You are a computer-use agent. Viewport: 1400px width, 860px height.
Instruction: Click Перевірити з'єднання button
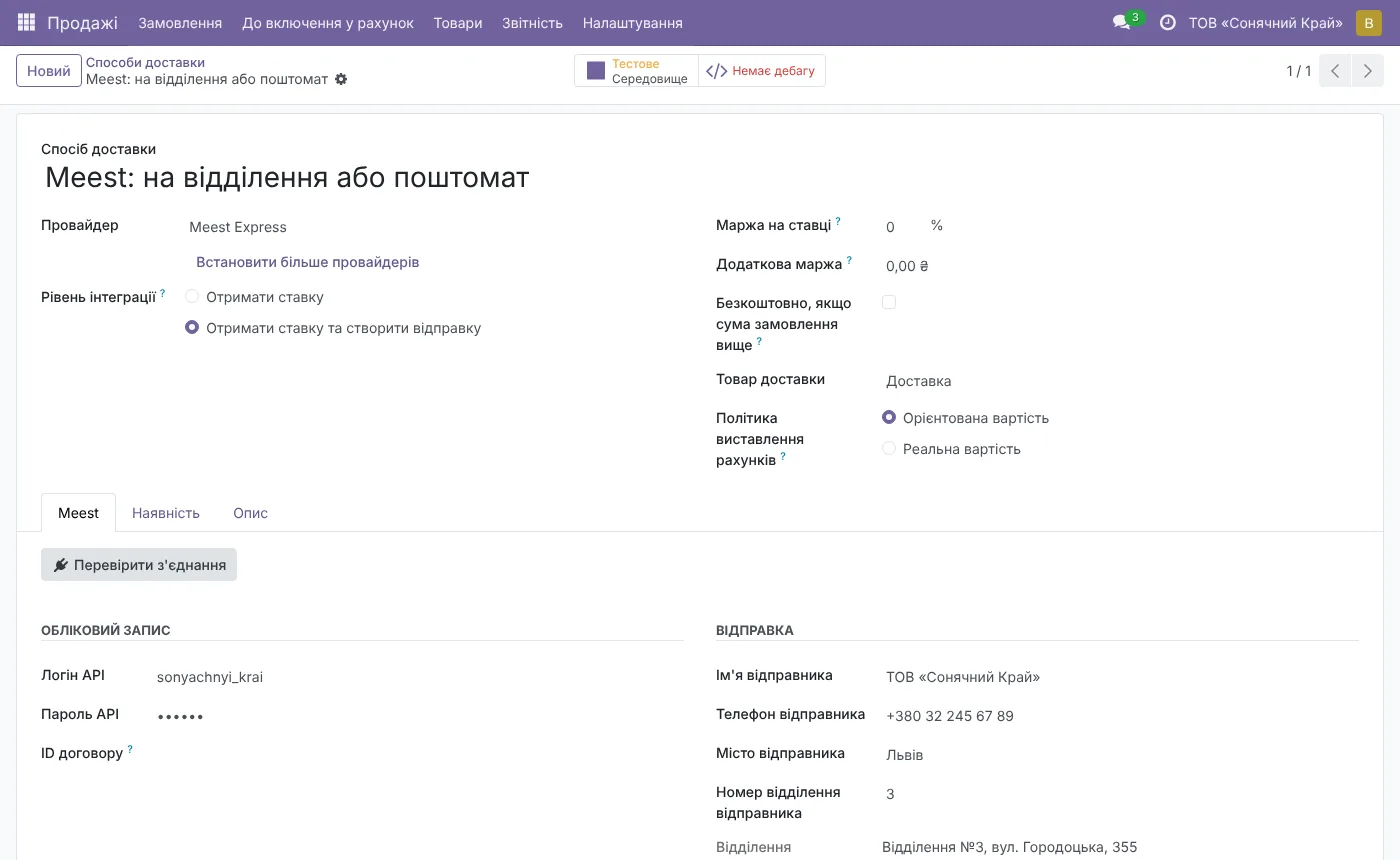139,565
